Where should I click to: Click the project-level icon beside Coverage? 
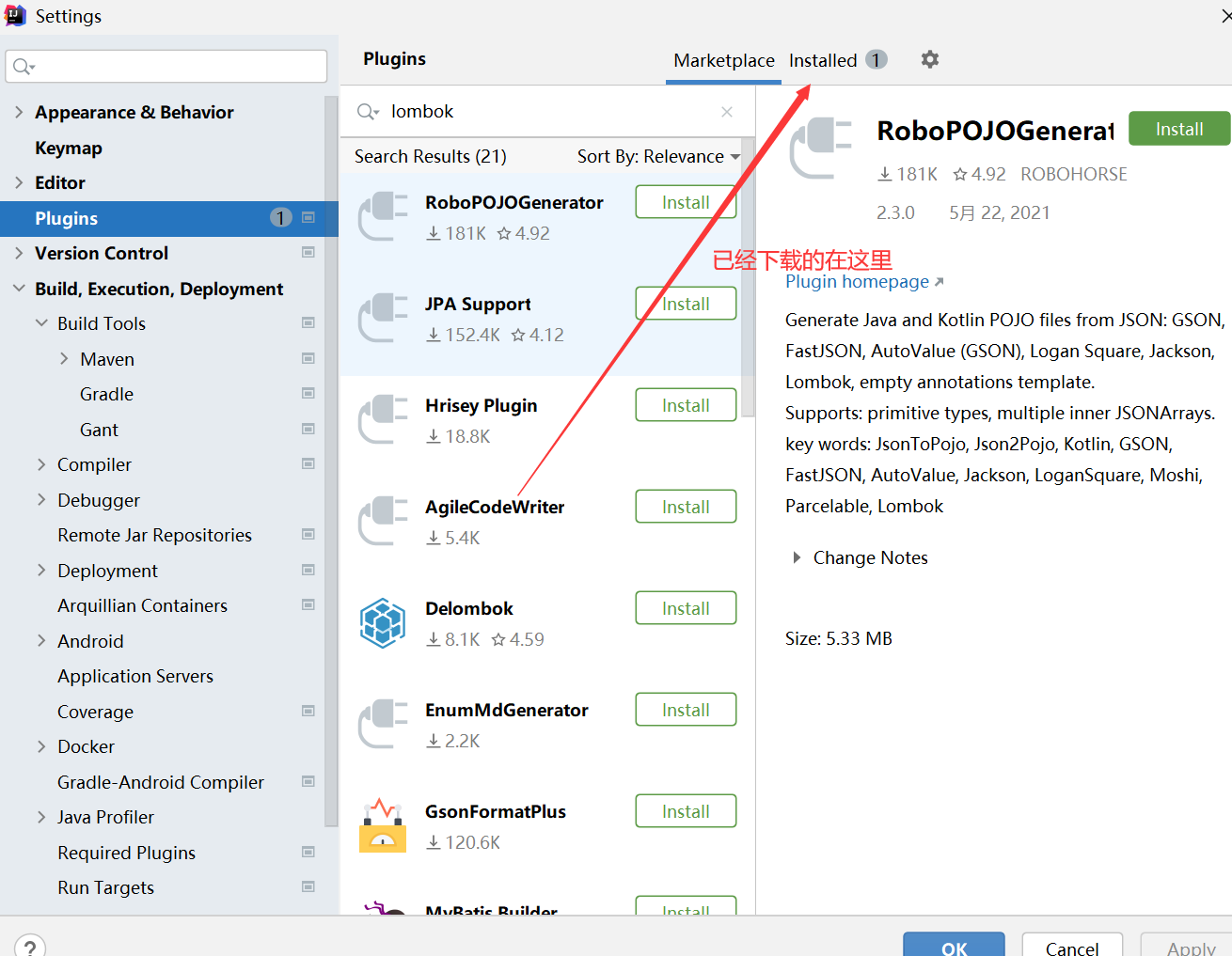point(308,711)
